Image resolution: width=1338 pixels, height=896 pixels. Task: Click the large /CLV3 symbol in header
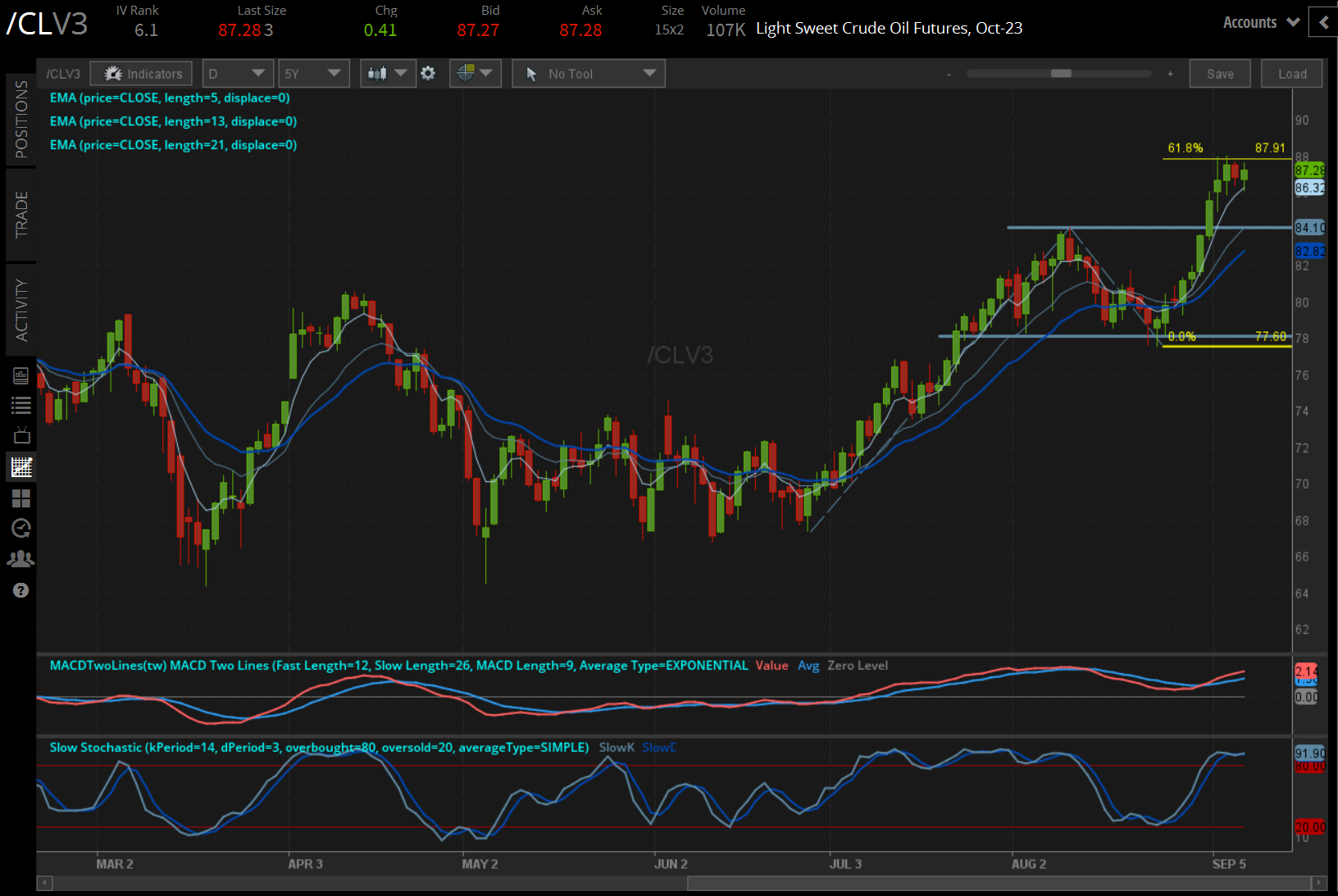[x=47, y=24]
